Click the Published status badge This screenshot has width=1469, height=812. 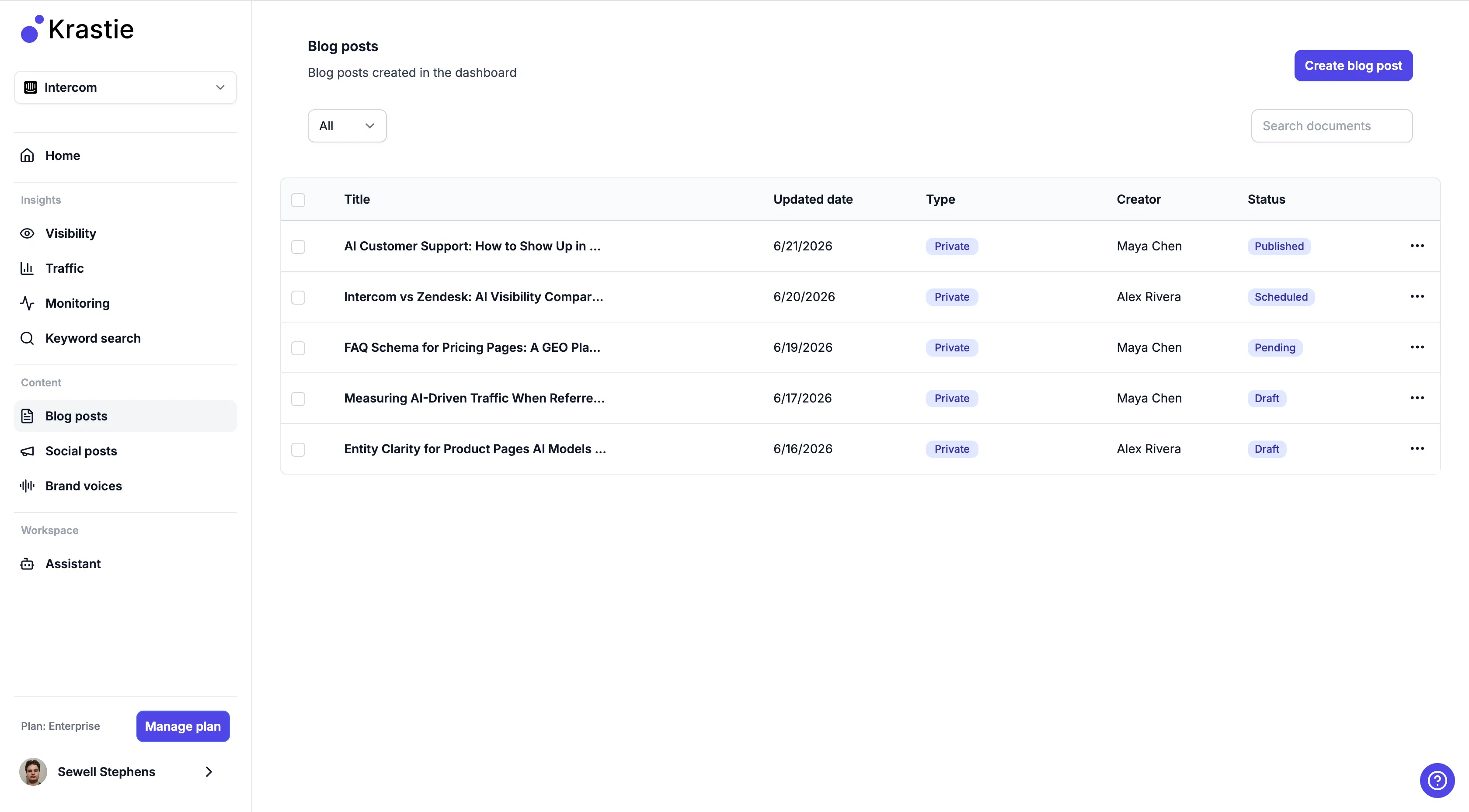(1279, 246)
